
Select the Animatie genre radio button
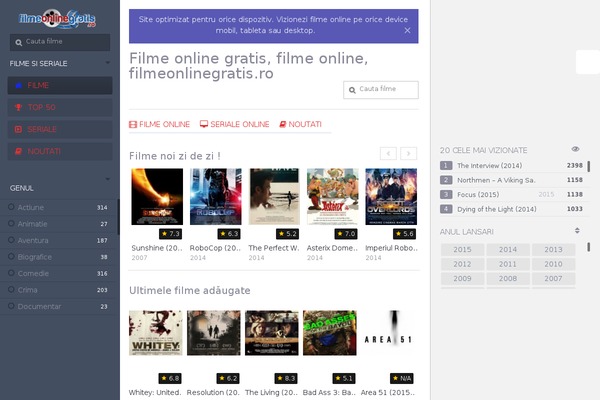pos(11,224)
